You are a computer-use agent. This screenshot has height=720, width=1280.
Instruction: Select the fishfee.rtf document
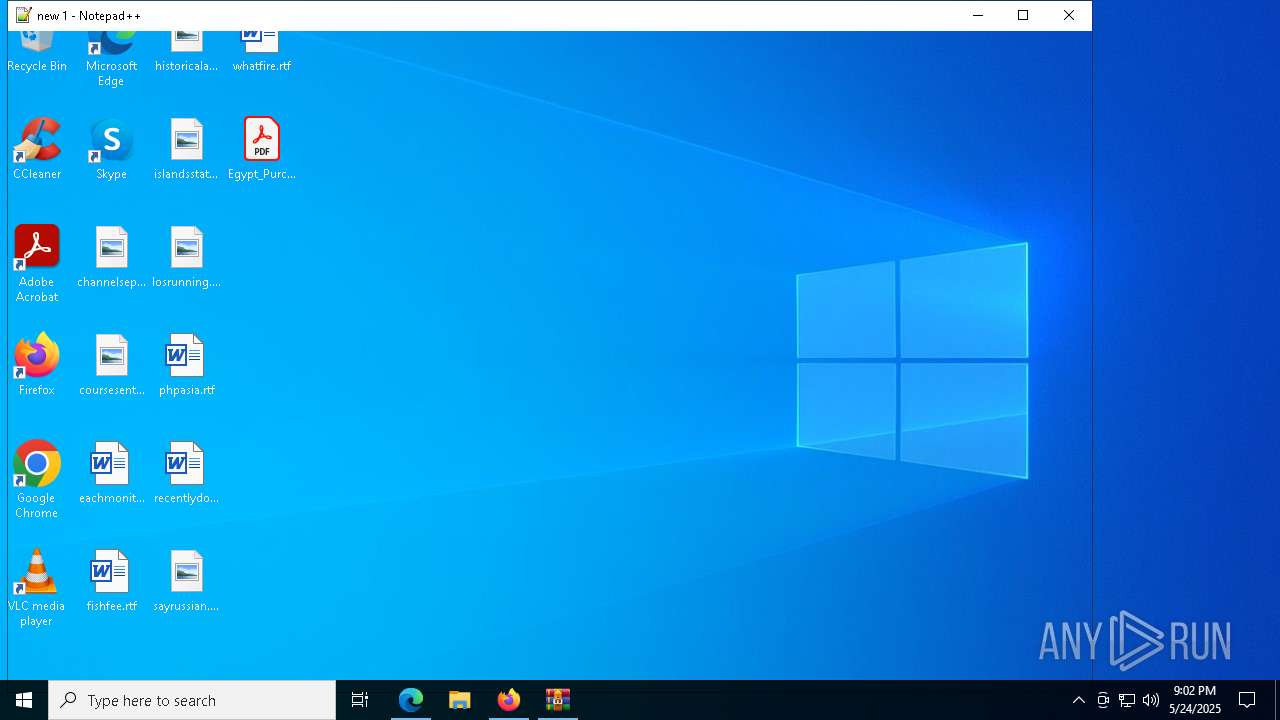coord(111,581)
